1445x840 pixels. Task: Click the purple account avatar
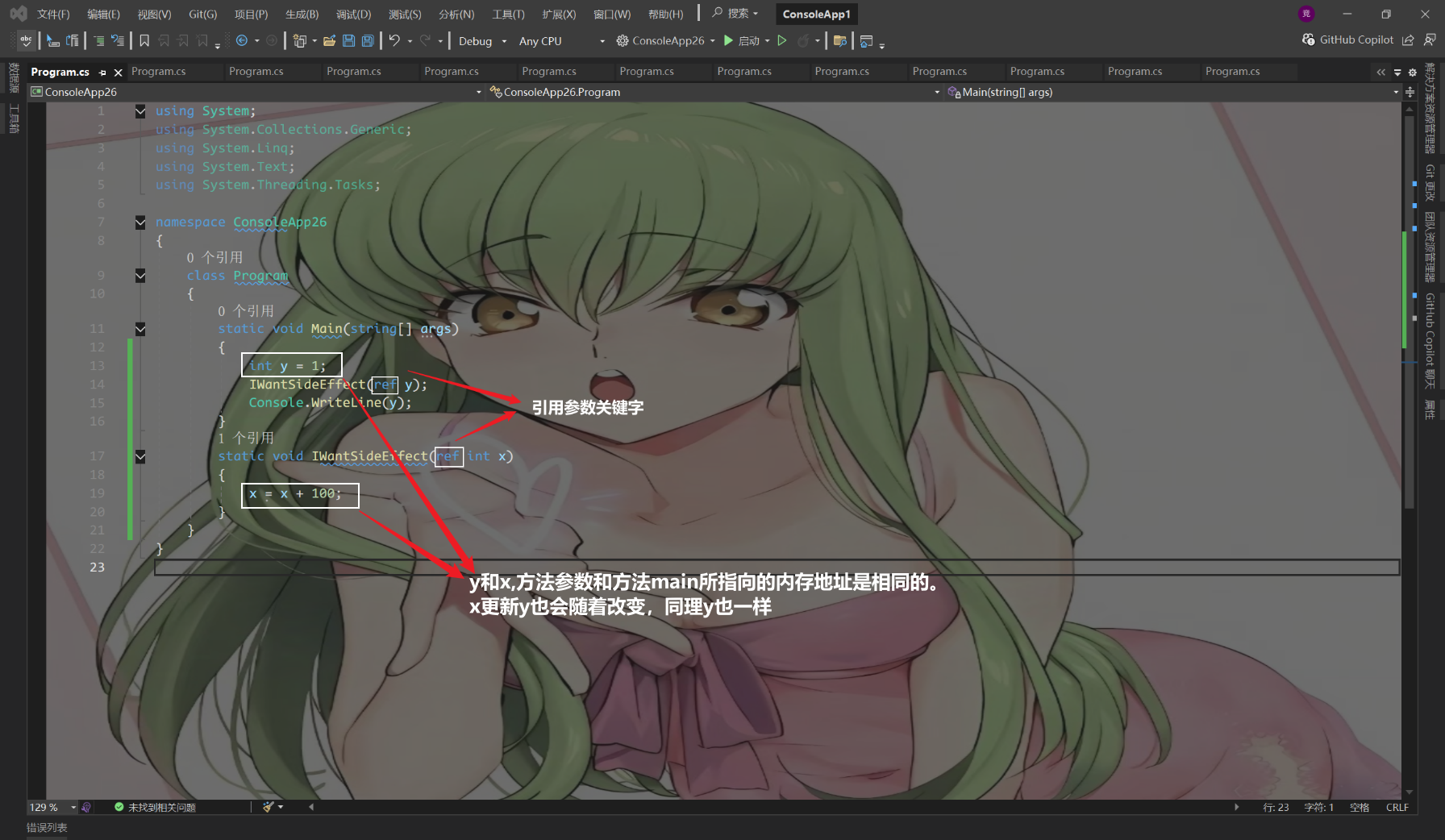click(1306, 14)
